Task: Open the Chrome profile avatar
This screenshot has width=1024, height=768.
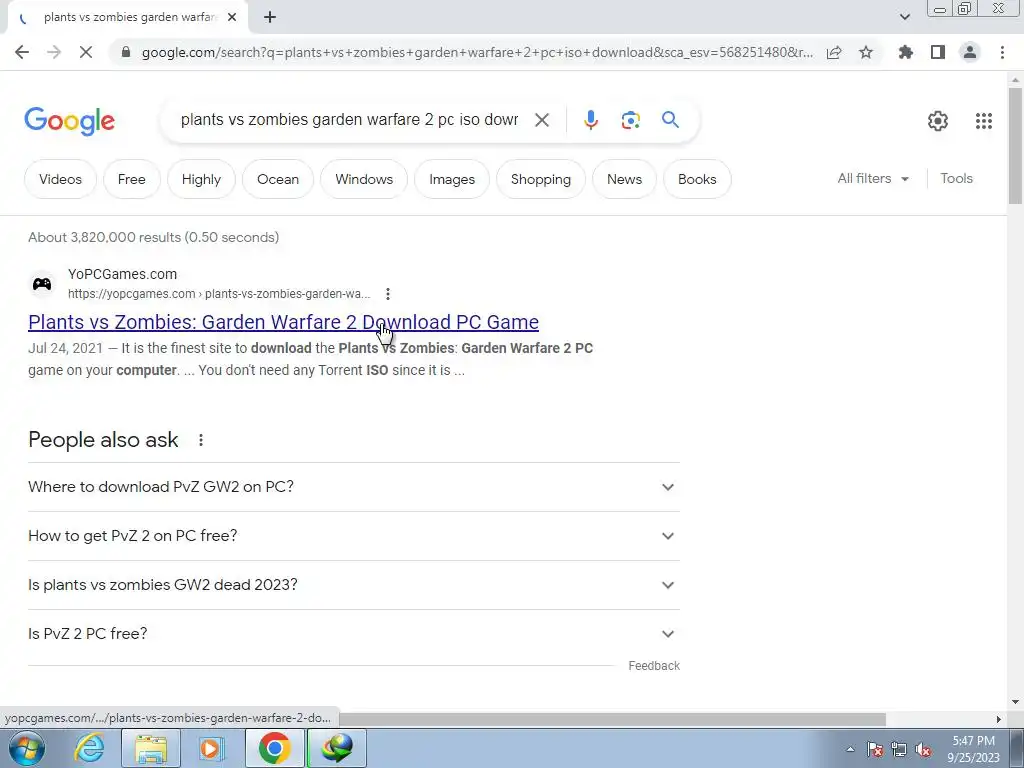Action: pos(970,52)
